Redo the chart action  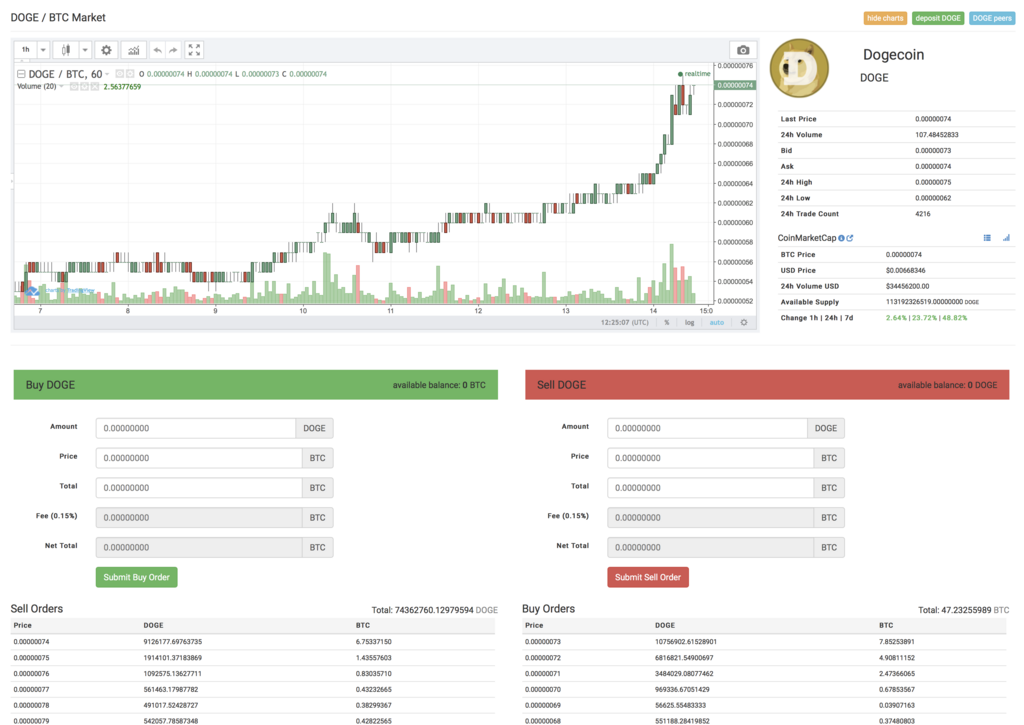(173, 50)
